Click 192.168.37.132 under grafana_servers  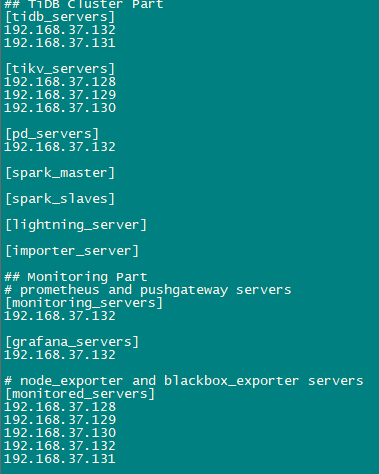(x=60, y=355)
